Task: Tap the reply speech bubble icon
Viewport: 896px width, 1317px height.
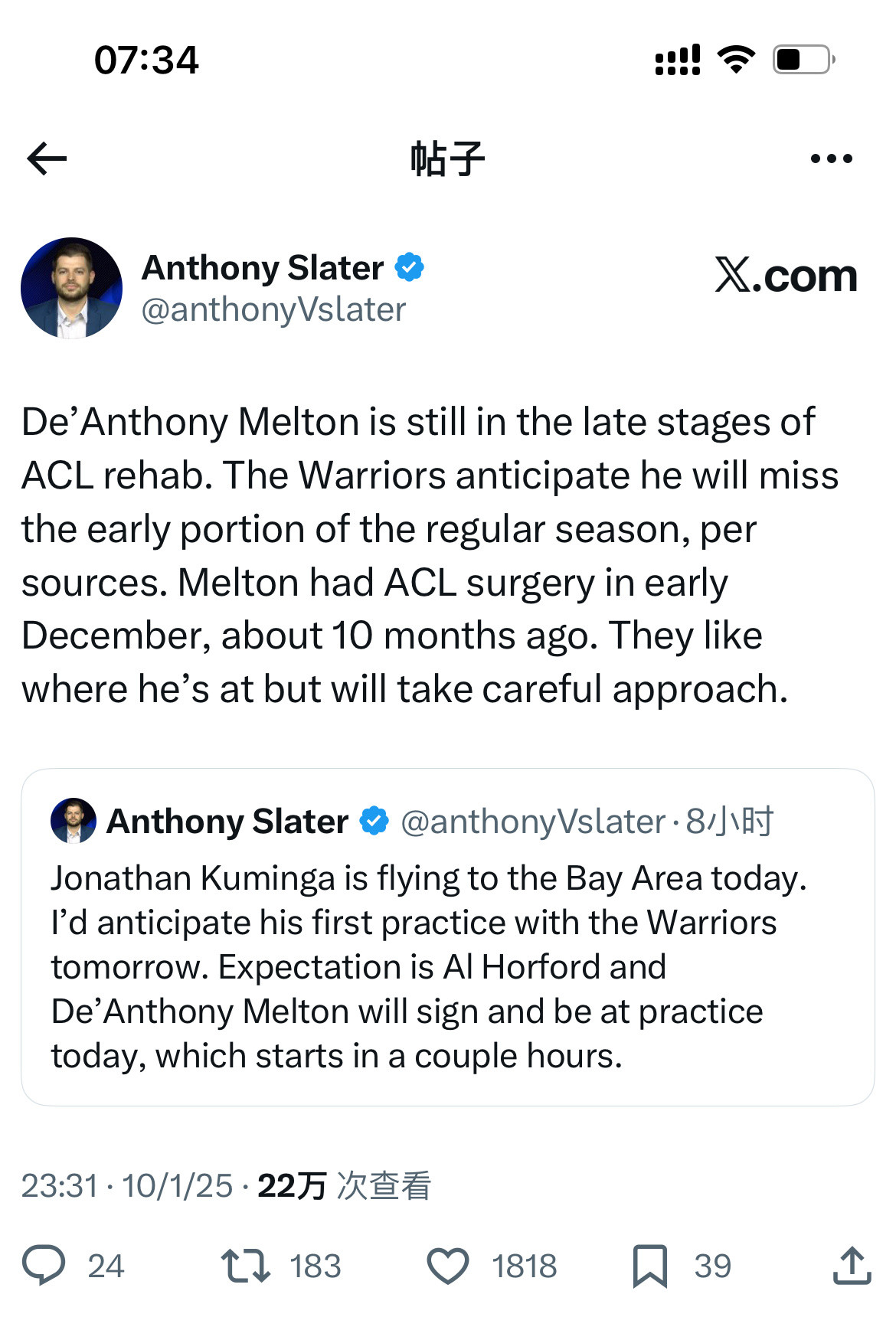Action: point(44,1266)
